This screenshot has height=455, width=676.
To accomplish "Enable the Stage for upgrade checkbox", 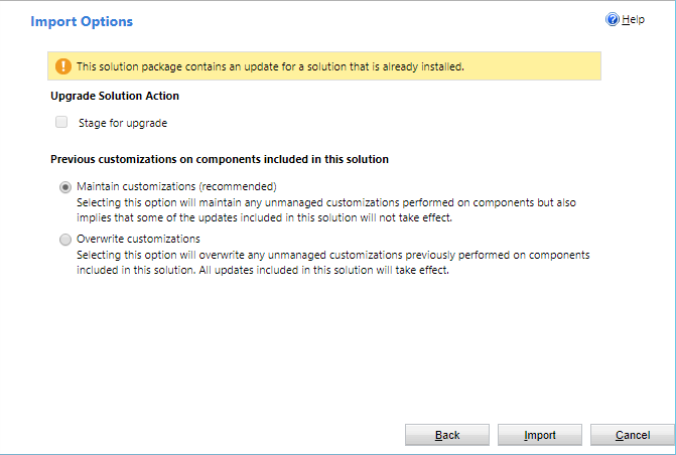I will click(62, 123).
